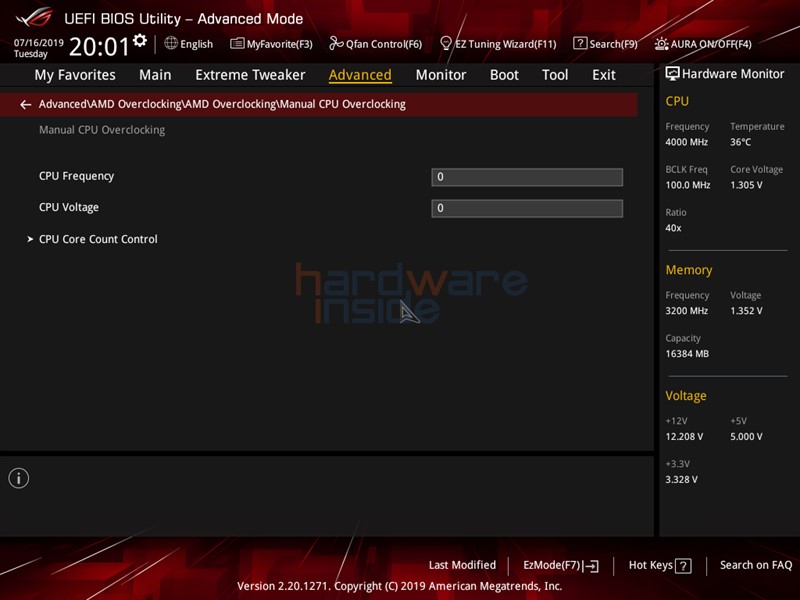800x600 pixels.
Task: Click the 3200 MHz memory frequency value
Action: point(686,311)
